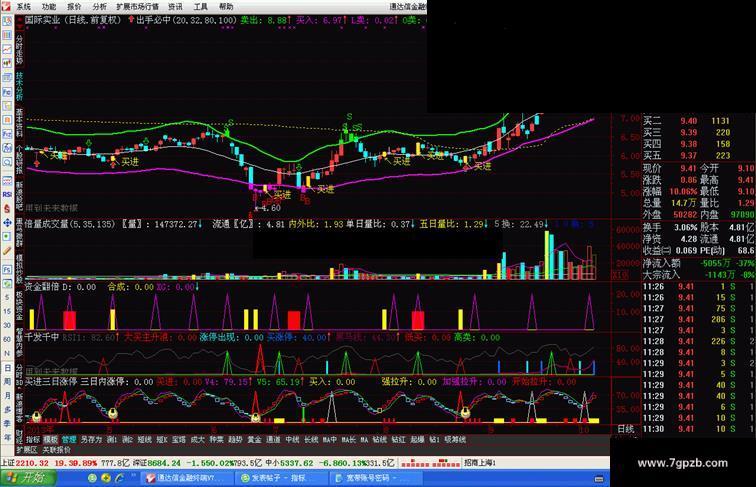Viewport: 756px width, 487px height.
Task: Select the 60-minute period button
Action: [x=7, y=339]
